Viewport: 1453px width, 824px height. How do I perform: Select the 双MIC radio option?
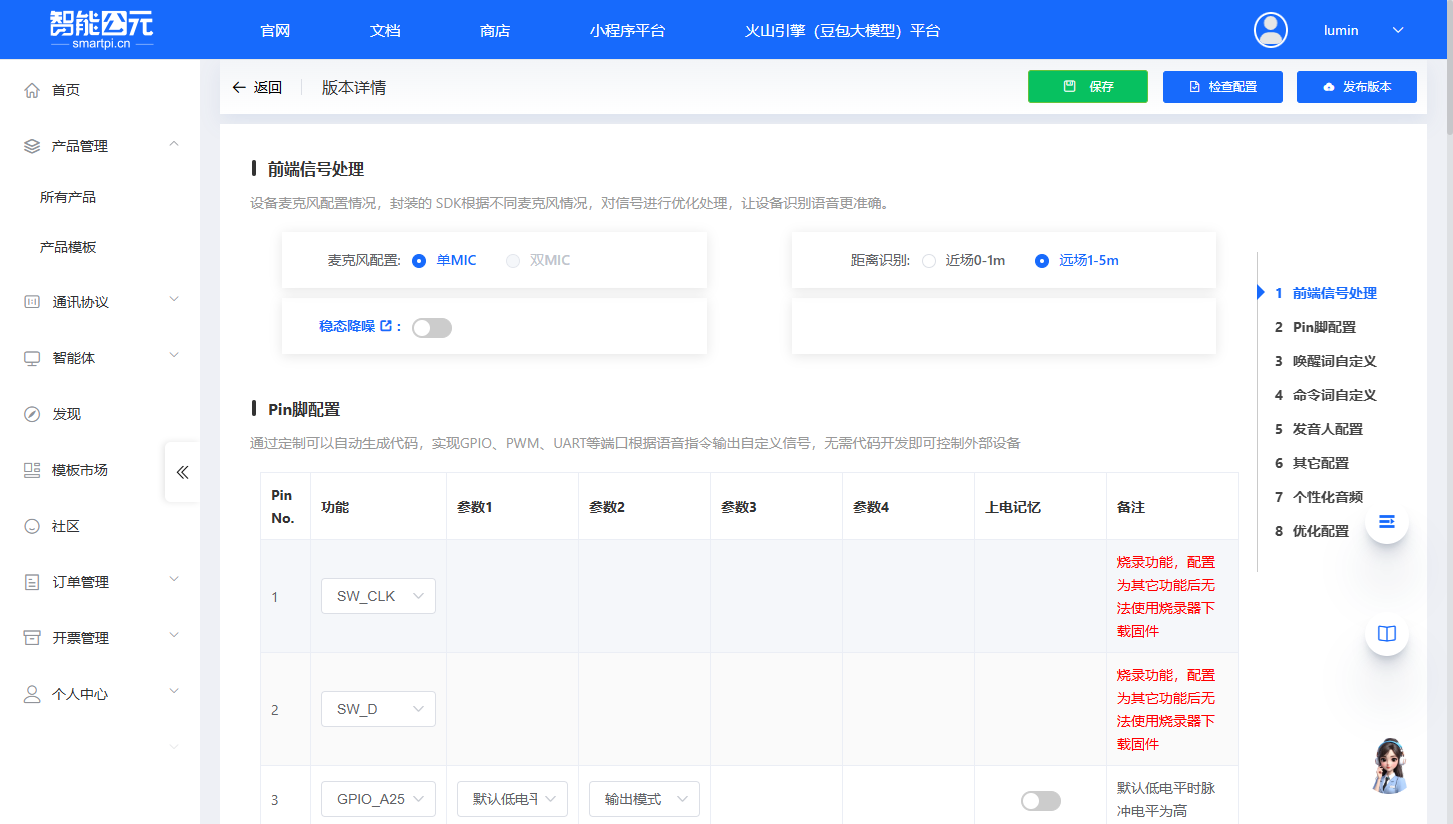coord(513,260)
